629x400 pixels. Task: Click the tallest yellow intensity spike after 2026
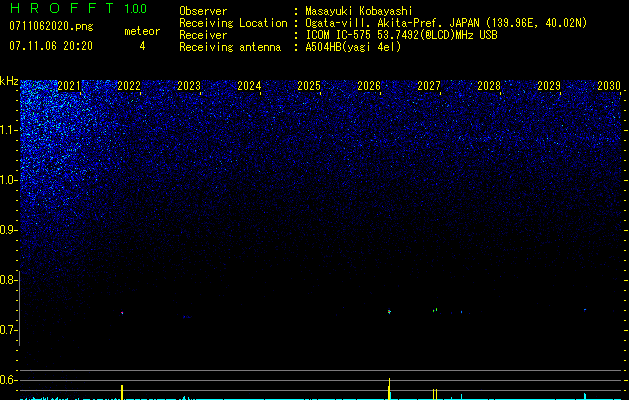[x=389, y=388]
